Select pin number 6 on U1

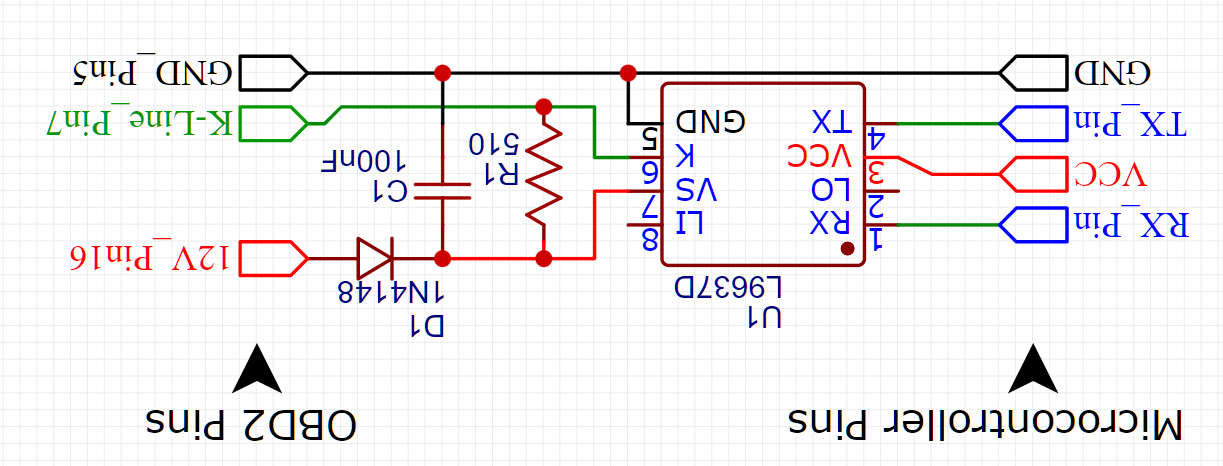pyautogui.click(x=648, y=172)
